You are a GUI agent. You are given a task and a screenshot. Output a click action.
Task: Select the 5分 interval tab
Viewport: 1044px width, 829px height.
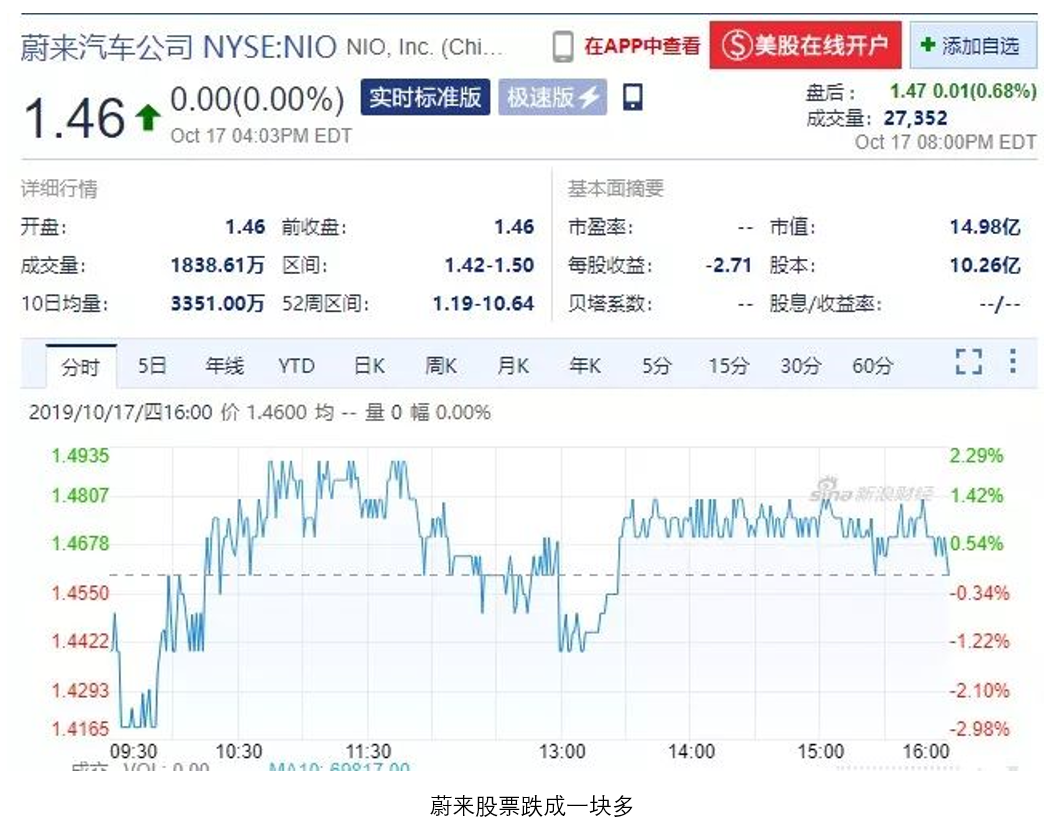(x=656, y=366)
